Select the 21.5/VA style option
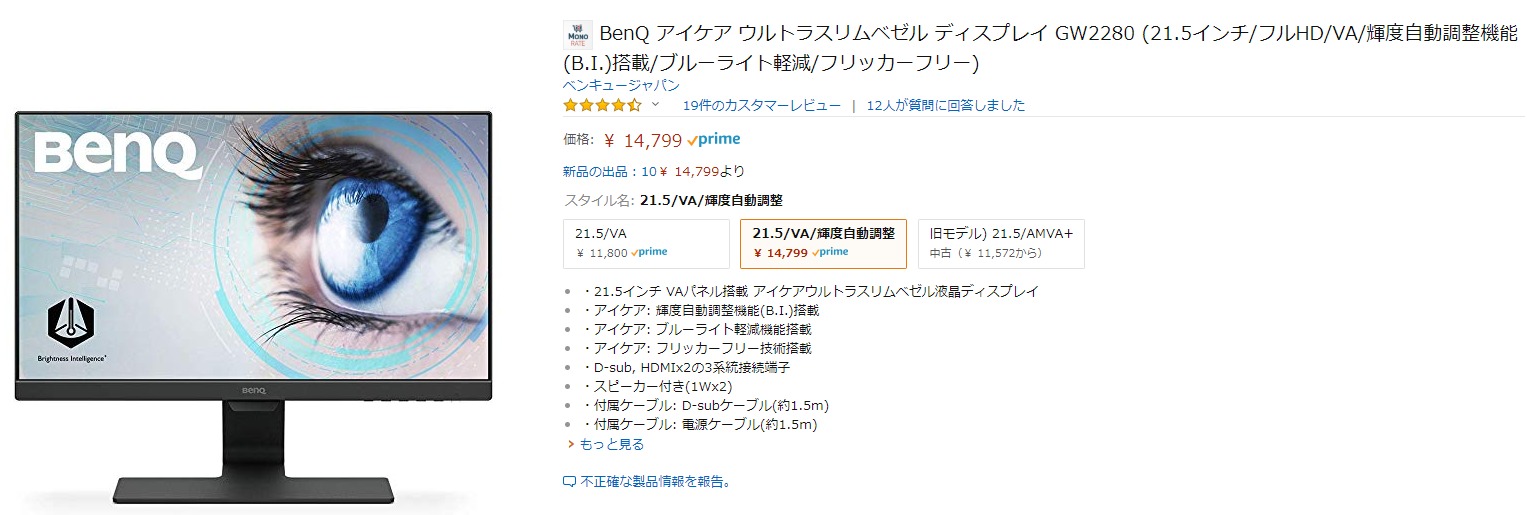Viewport: 1527px width, 515px height. coord(646,243)
